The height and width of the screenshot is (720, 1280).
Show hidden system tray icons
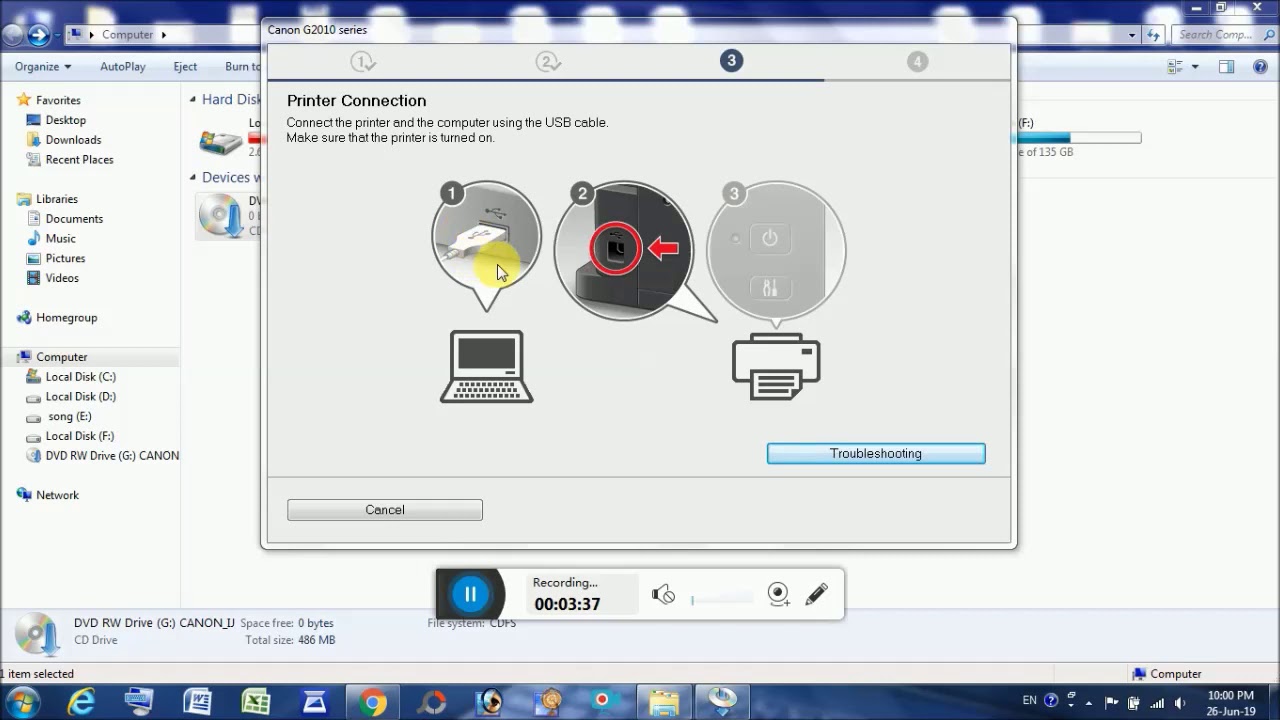pos(1091,701)
